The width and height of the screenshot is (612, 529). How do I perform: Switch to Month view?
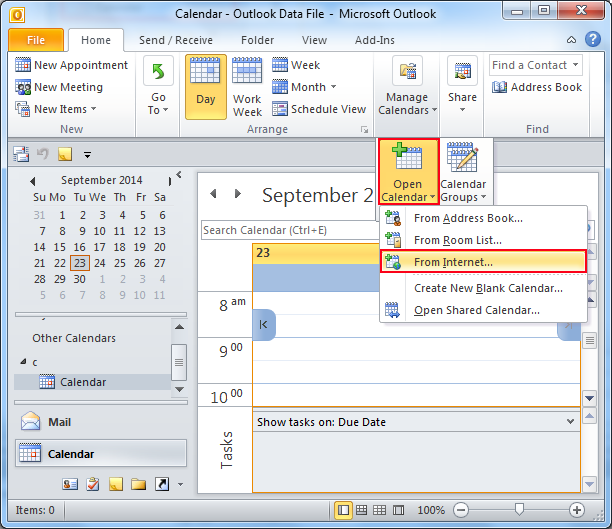pyautogui.click(x=304, y=87)
